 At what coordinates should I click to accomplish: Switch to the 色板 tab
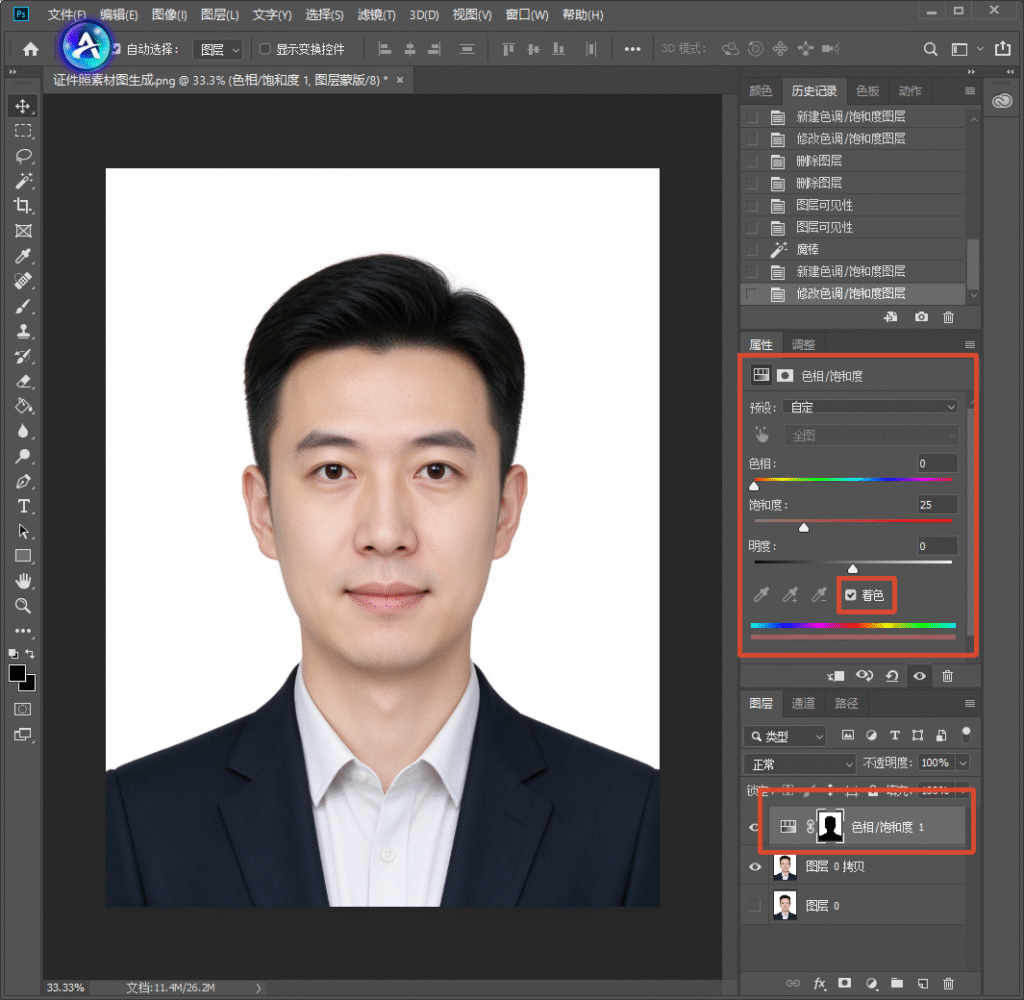pos(867,91)
